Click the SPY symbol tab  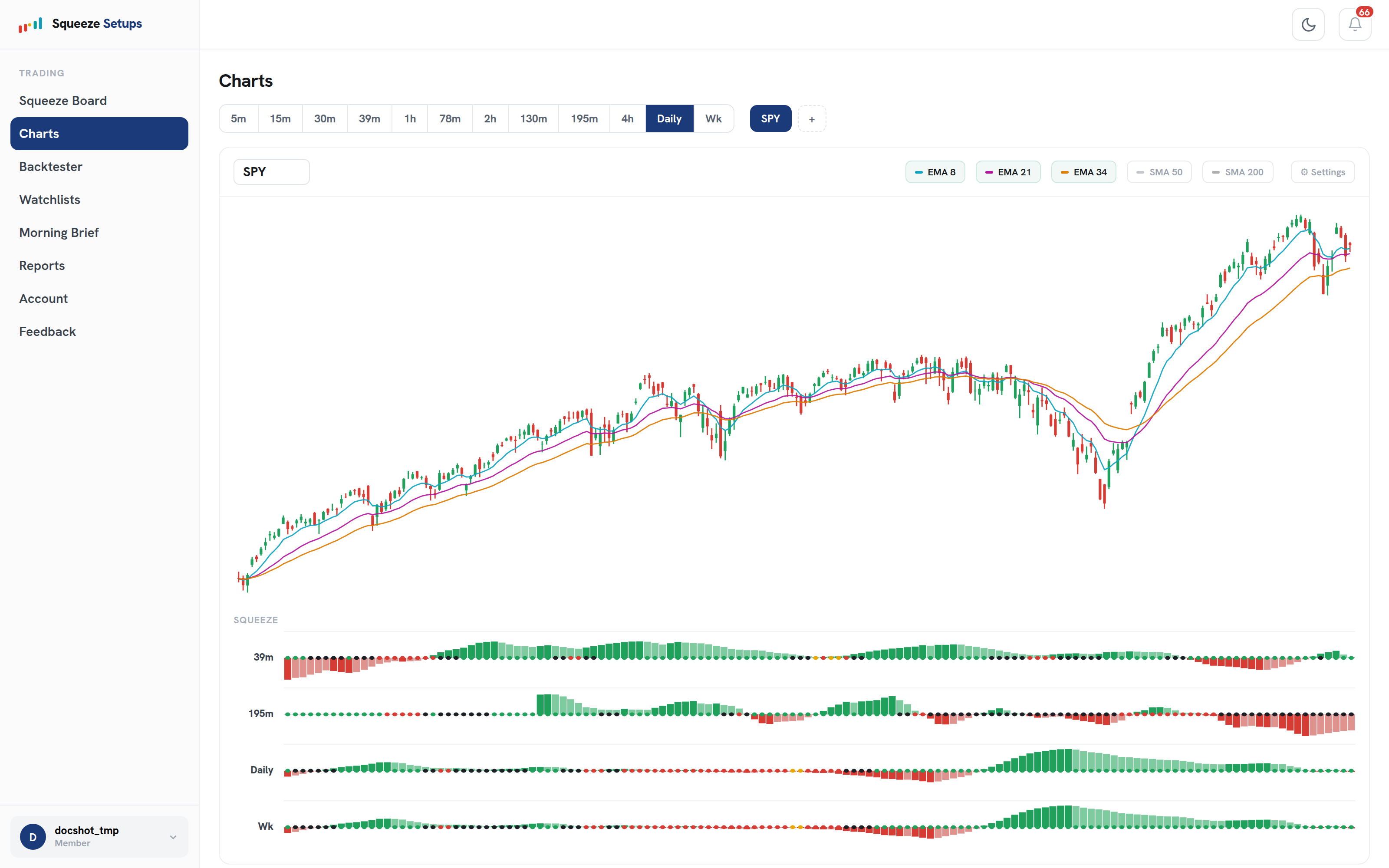[770, 118]
